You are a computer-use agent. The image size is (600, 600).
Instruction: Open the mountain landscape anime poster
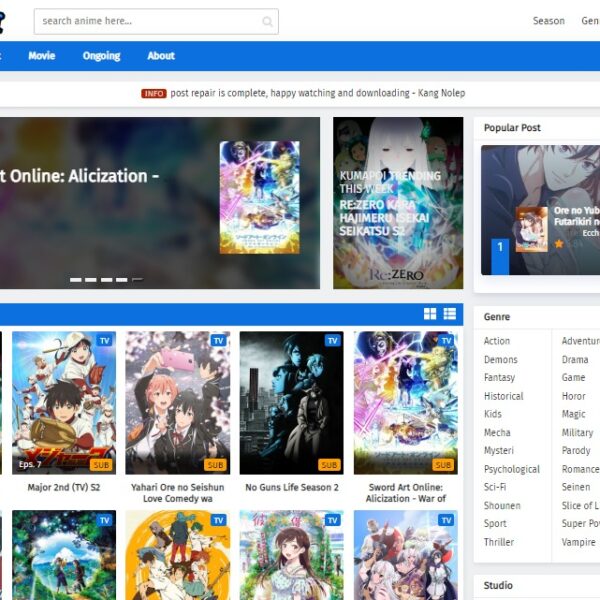[x=64, y=555]
